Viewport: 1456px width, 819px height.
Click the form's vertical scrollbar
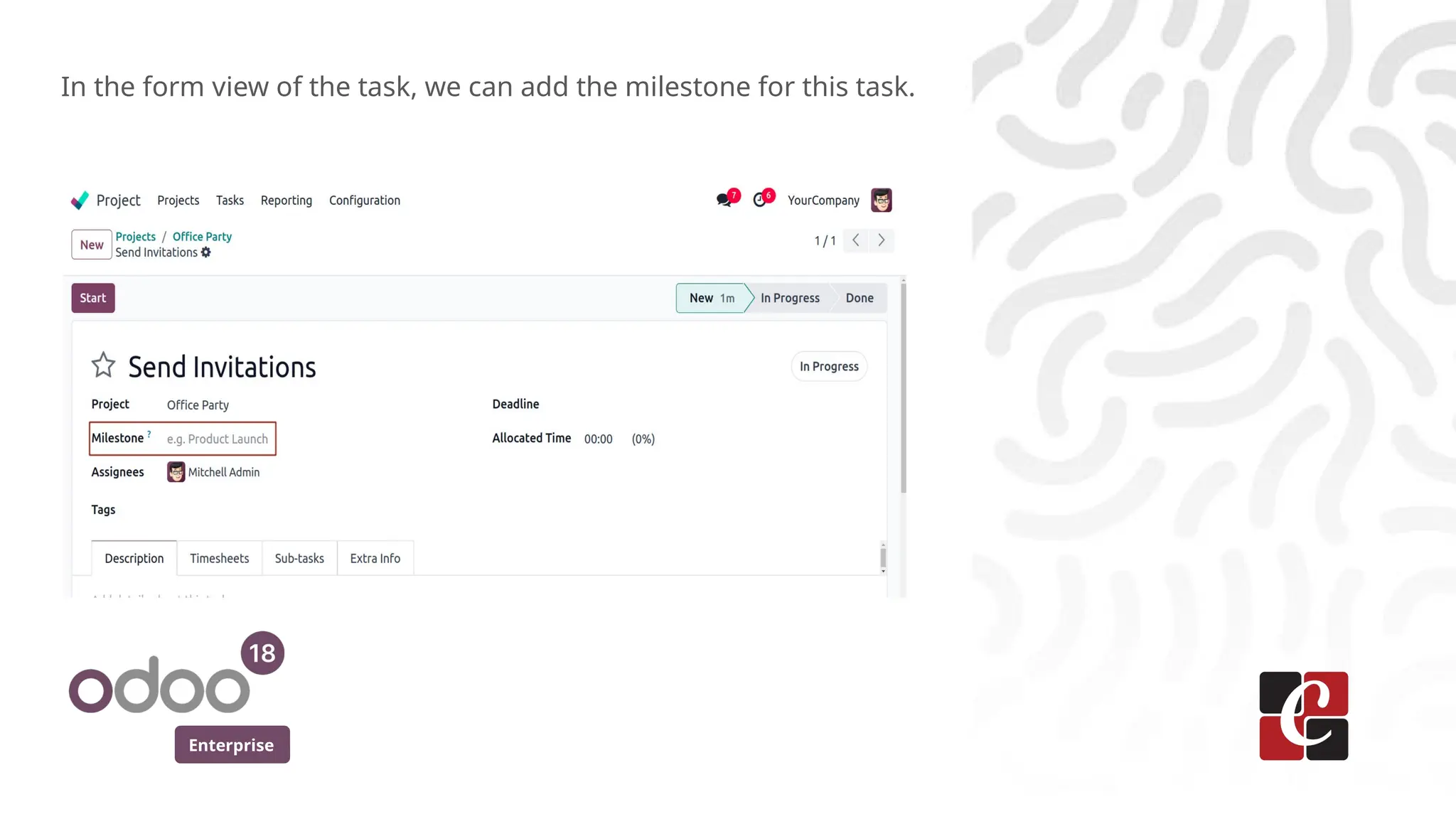pyautogui.click(x=904, y=387)
